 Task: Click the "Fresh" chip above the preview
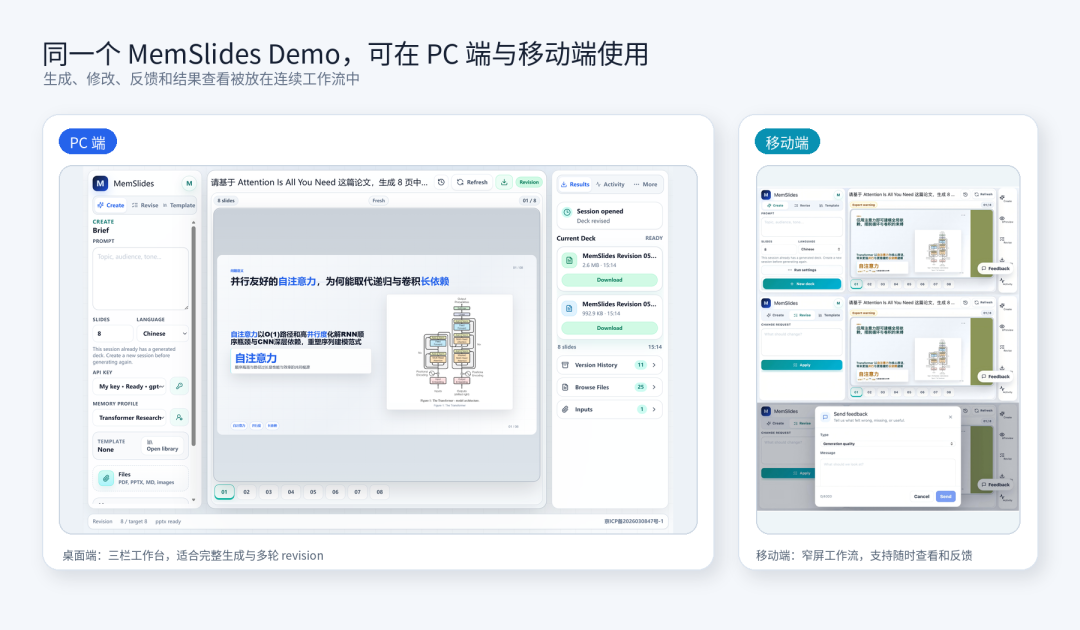click(x=379, y=200)
